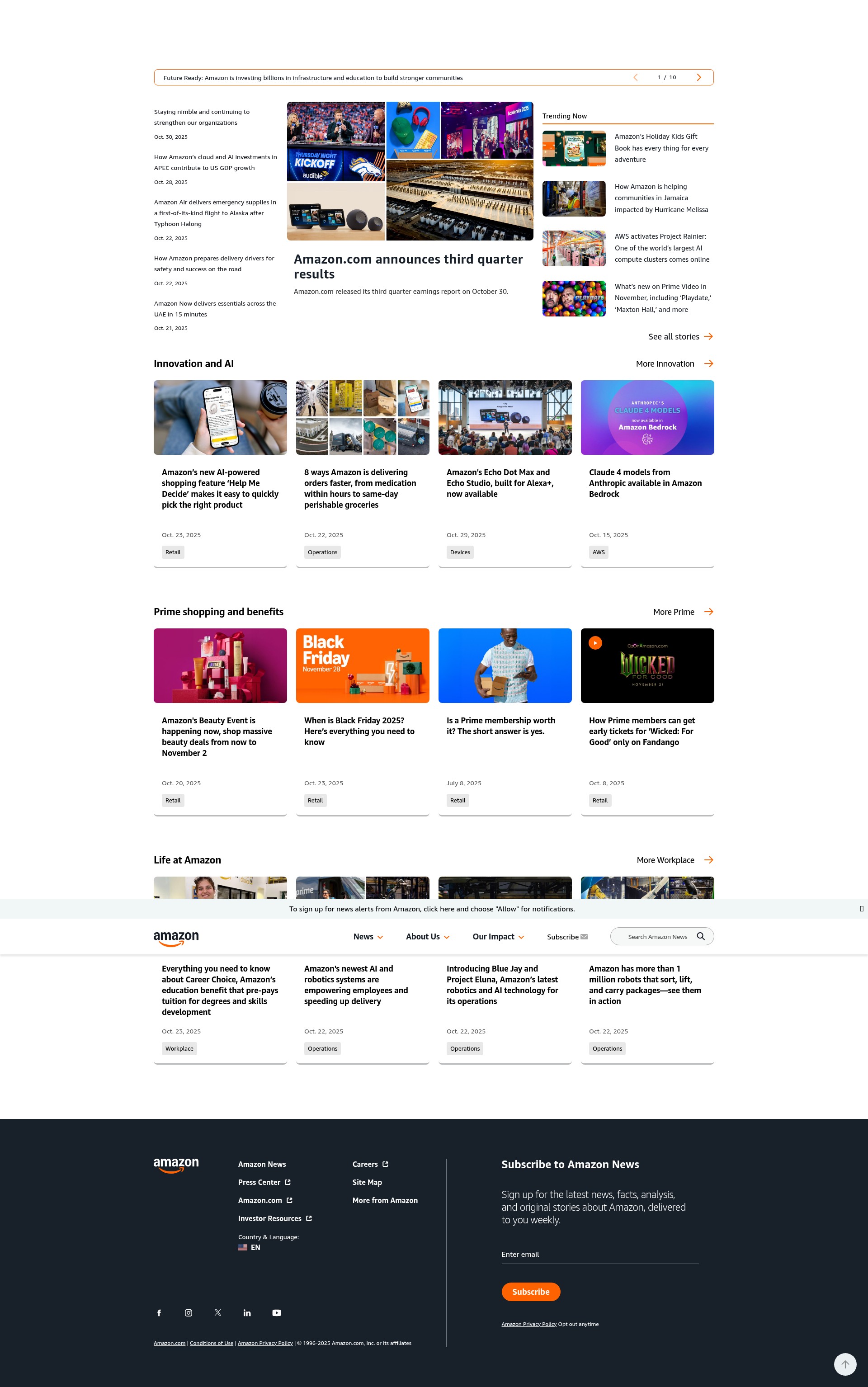Open See all stories link

point(674,336)
